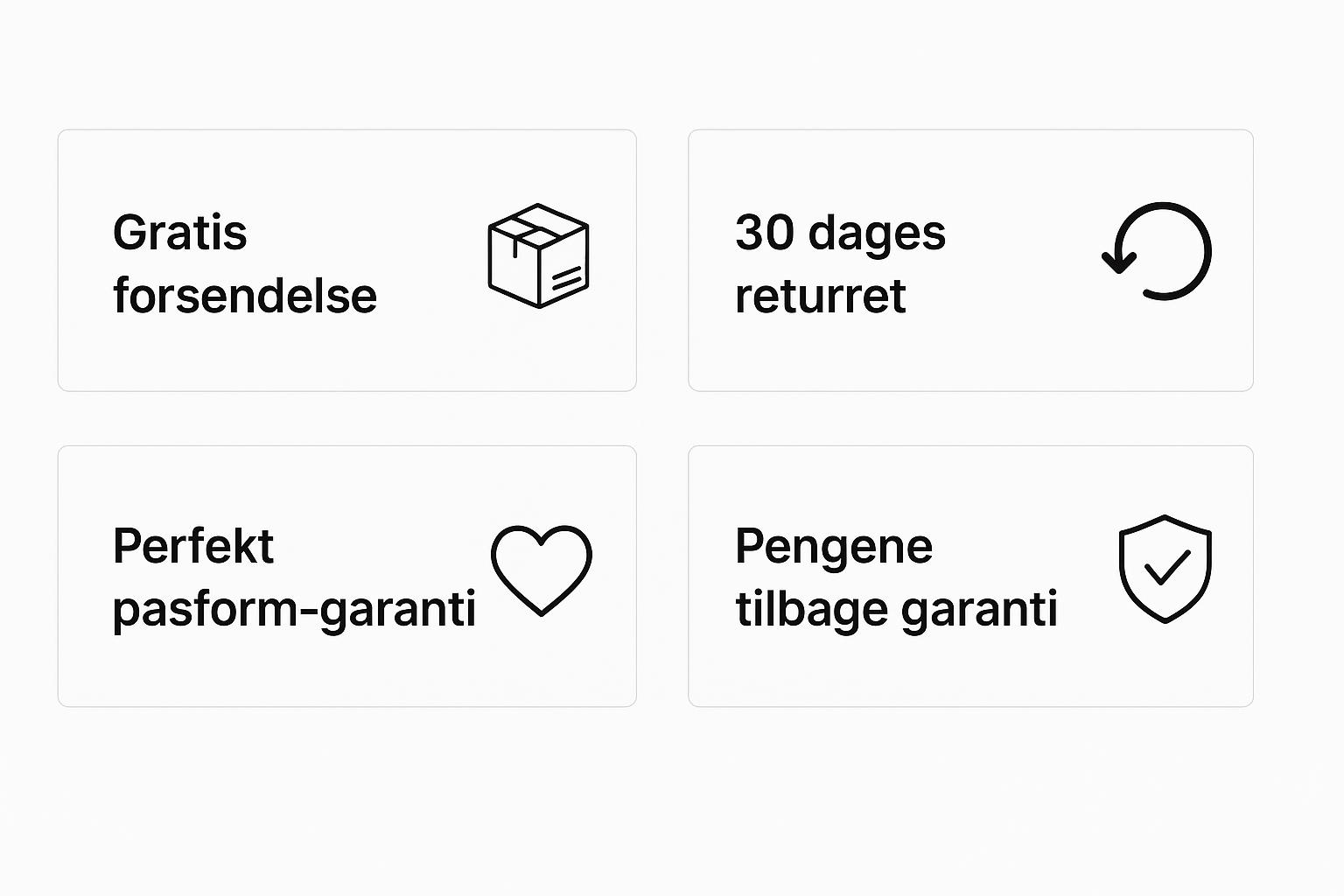Open the 30-day return policy card
This screenshot has width=1344, height=896.
pyautogui.click(x=970, y=261)
